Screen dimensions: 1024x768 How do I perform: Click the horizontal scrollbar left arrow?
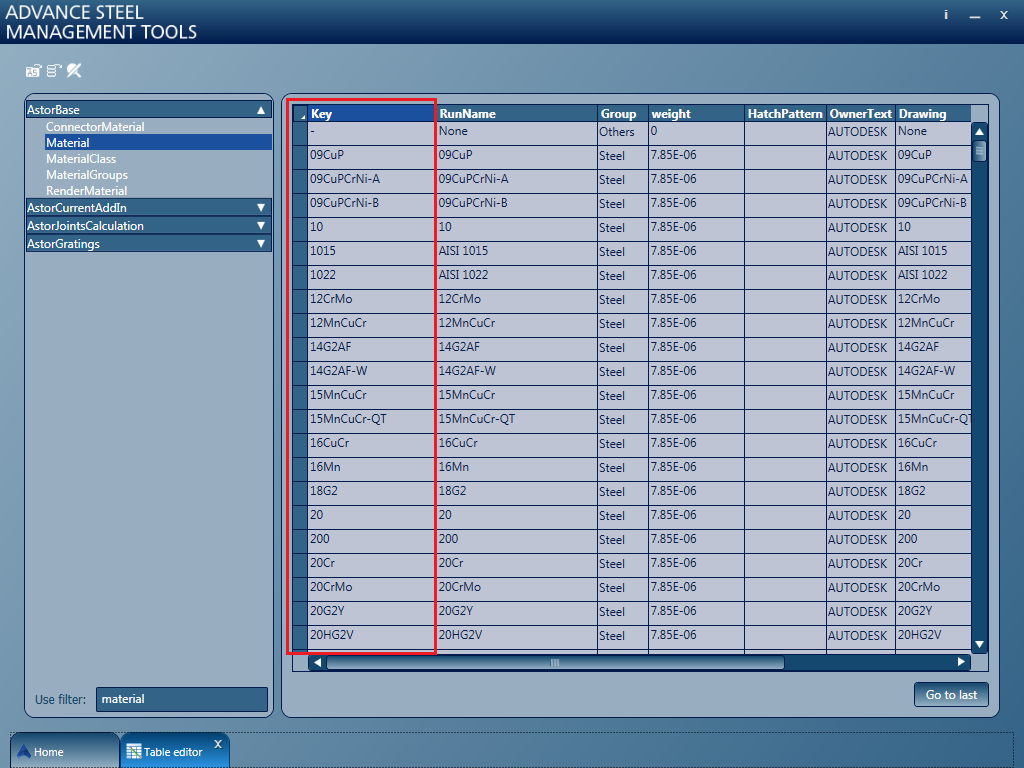317,662
